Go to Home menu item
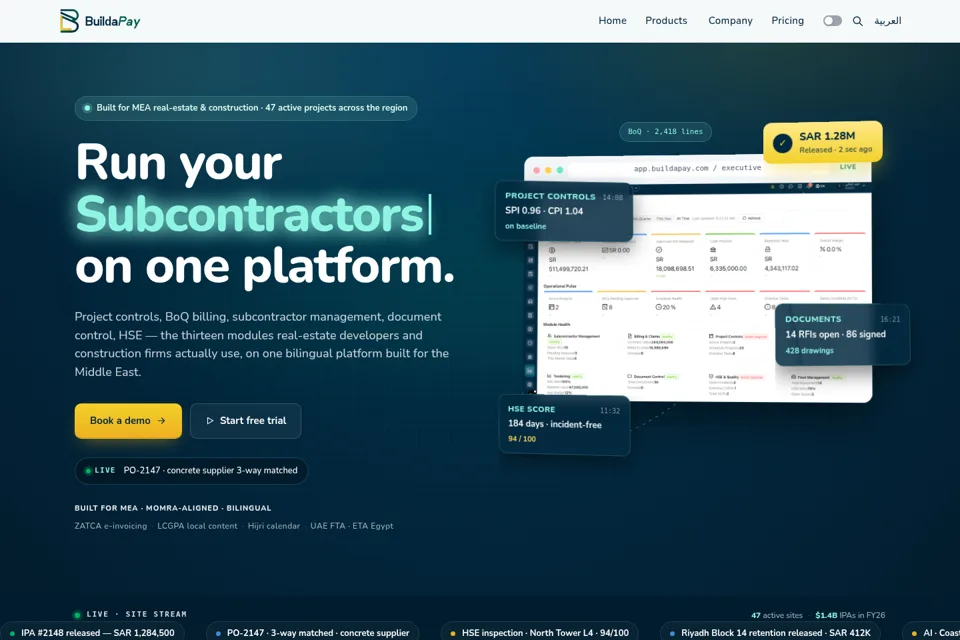Image resolution: width=960 pixels, height=640 pixels. tap(612, 21)
